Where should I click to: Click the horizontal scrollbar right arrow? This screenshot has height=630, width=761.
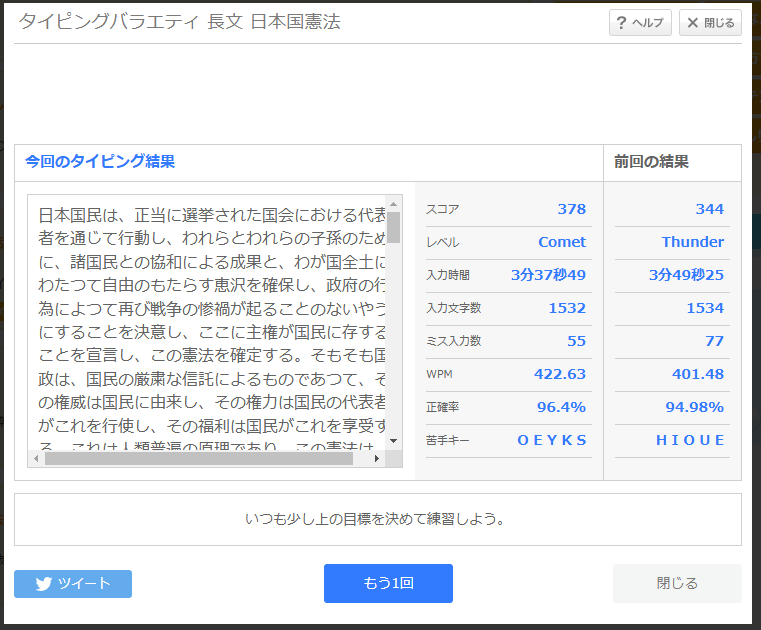pyautogui.click(x=377, y=459)
